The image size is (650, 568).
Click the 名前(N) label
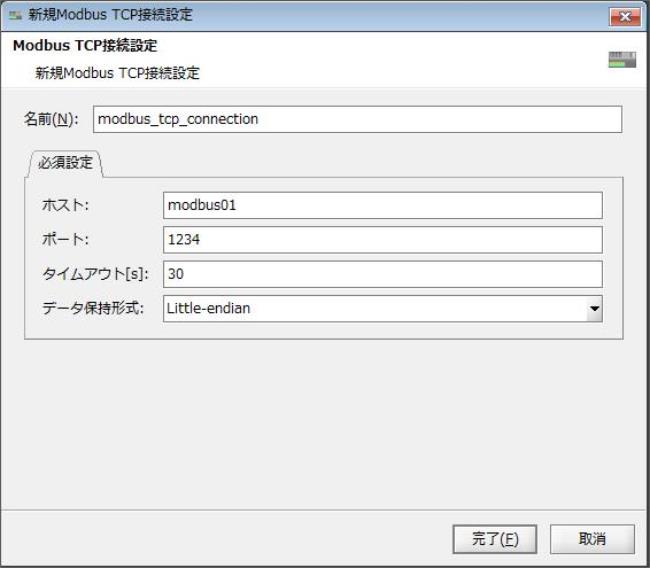coord(51,119)
